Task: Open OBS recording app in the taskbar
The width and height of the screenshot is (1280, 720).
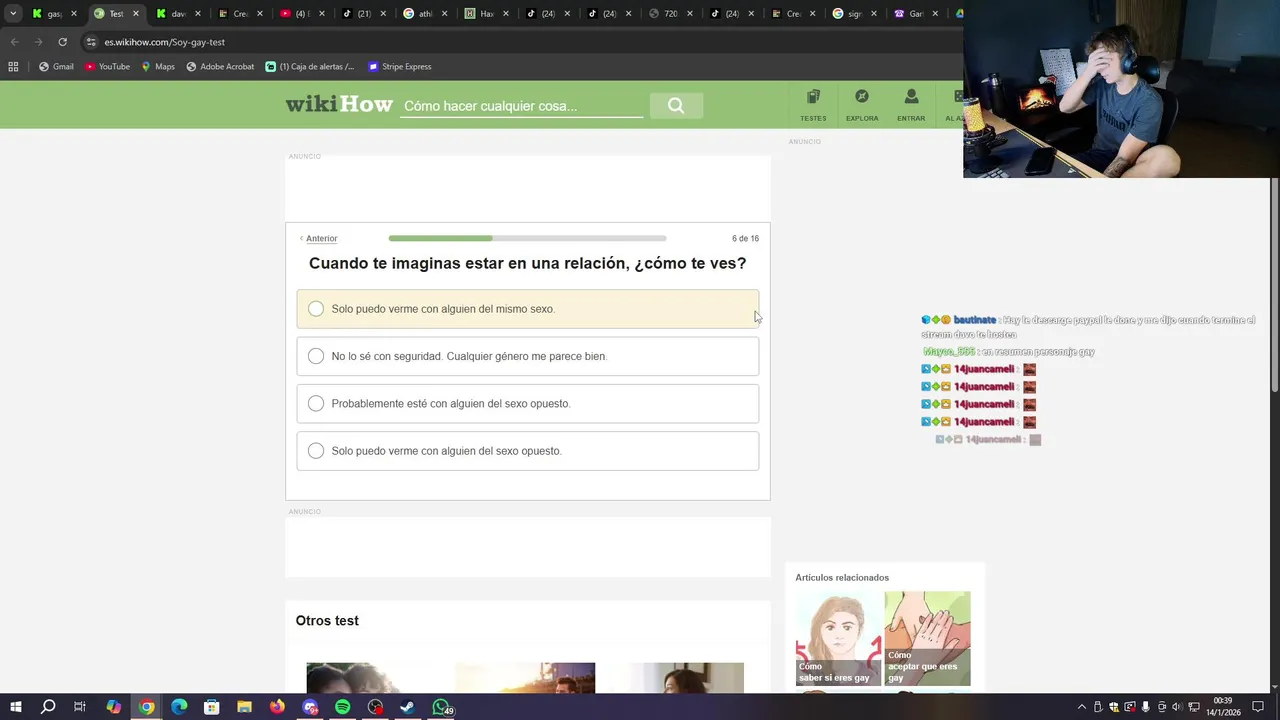Action: point(375,707)
